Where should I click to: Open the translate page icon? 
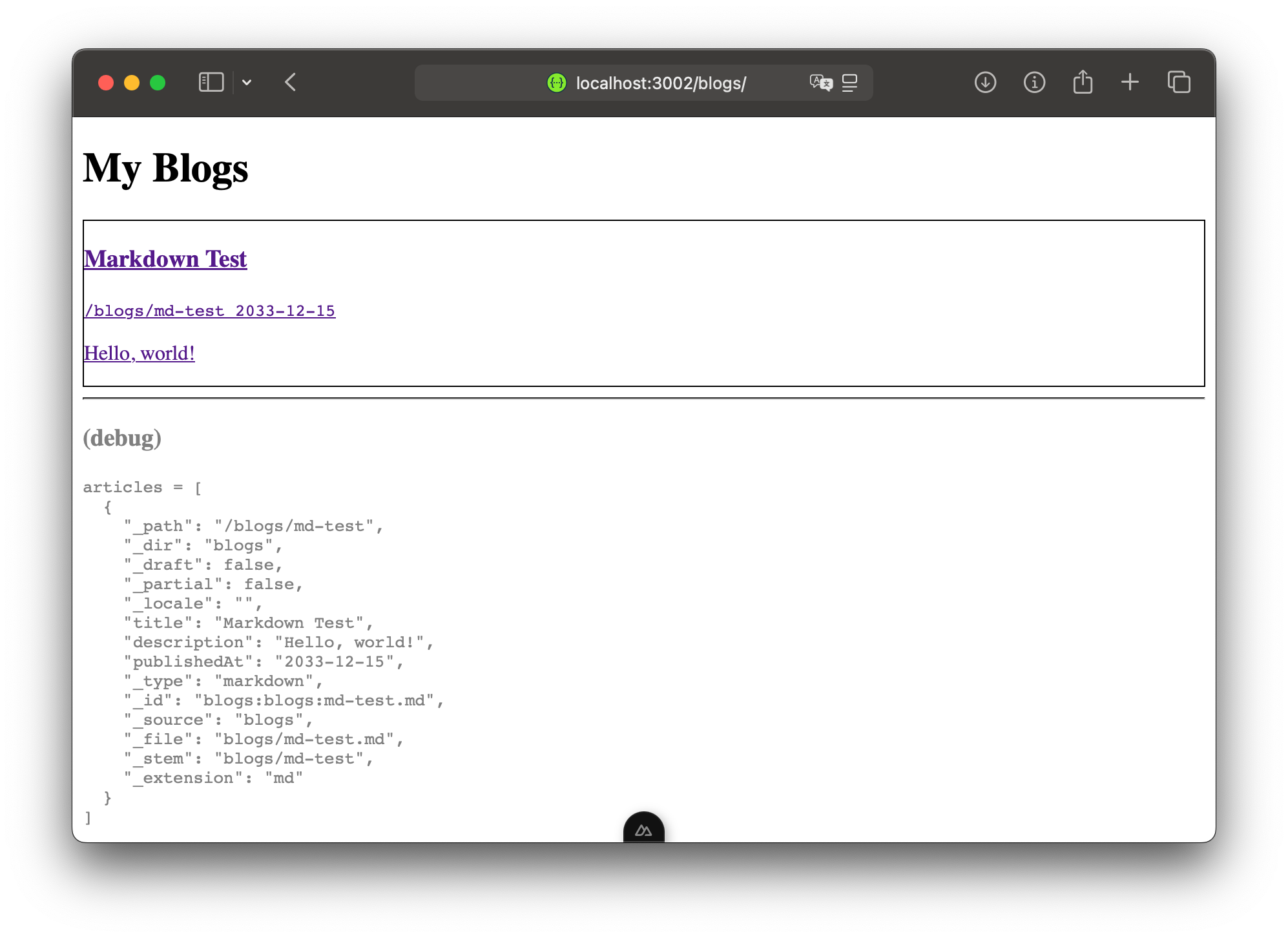tap(821, 83)
